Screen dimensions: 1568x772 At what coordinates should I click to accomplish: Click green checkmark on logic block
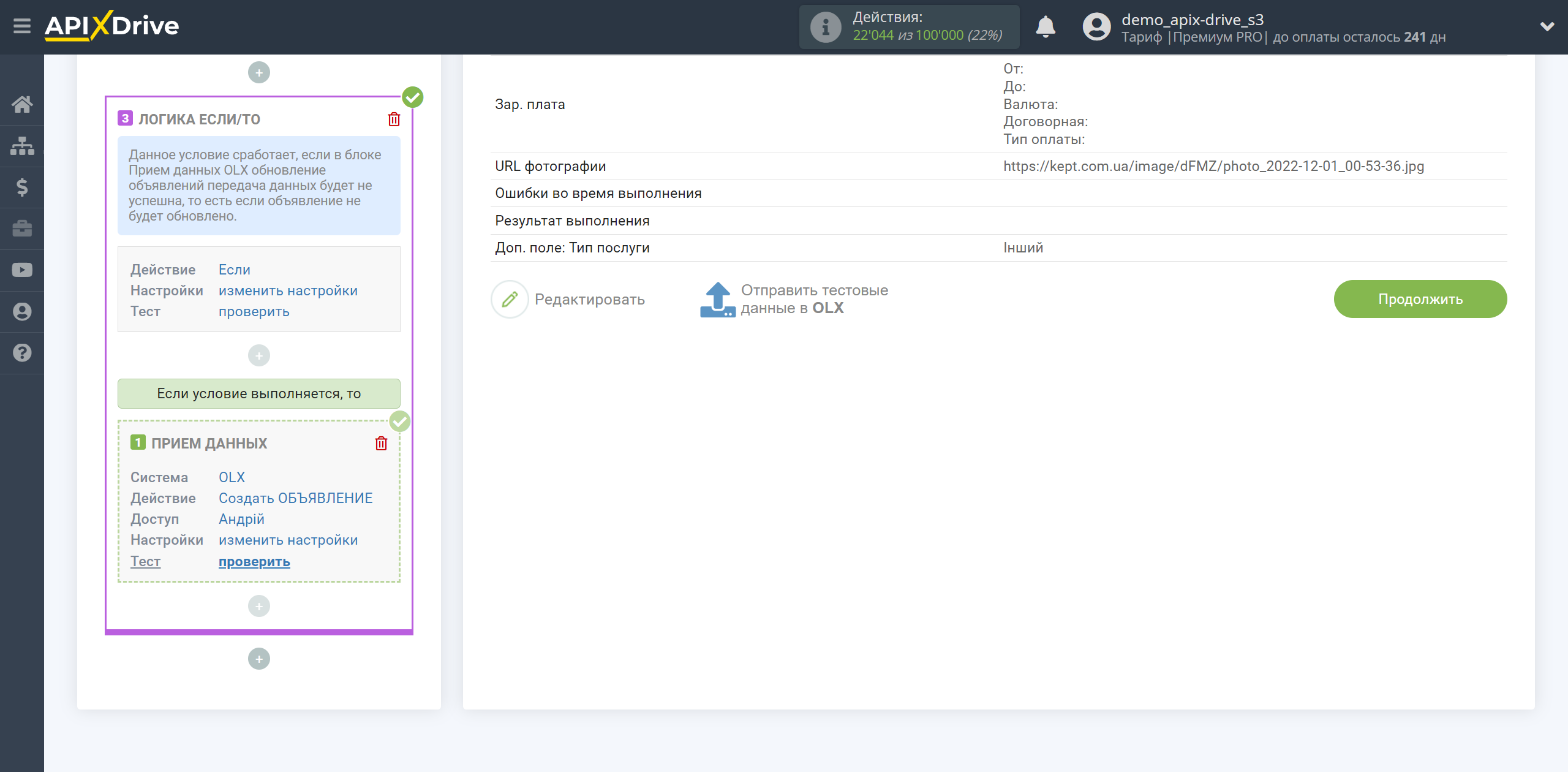click(x=413, y=97)
